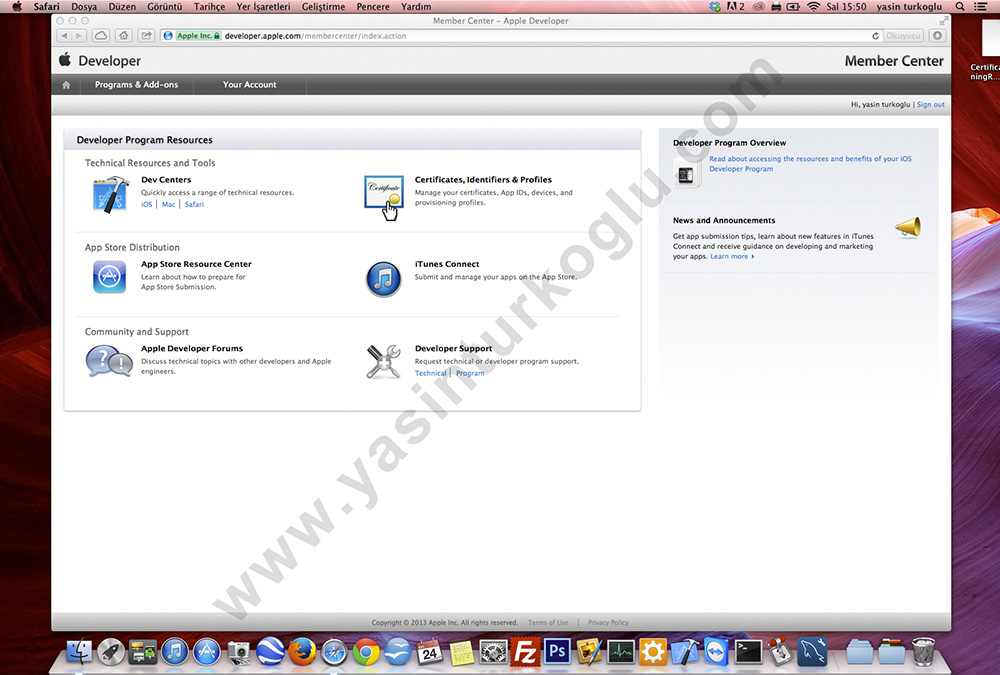Go to the Member Center home icon

tap(66, 84)
